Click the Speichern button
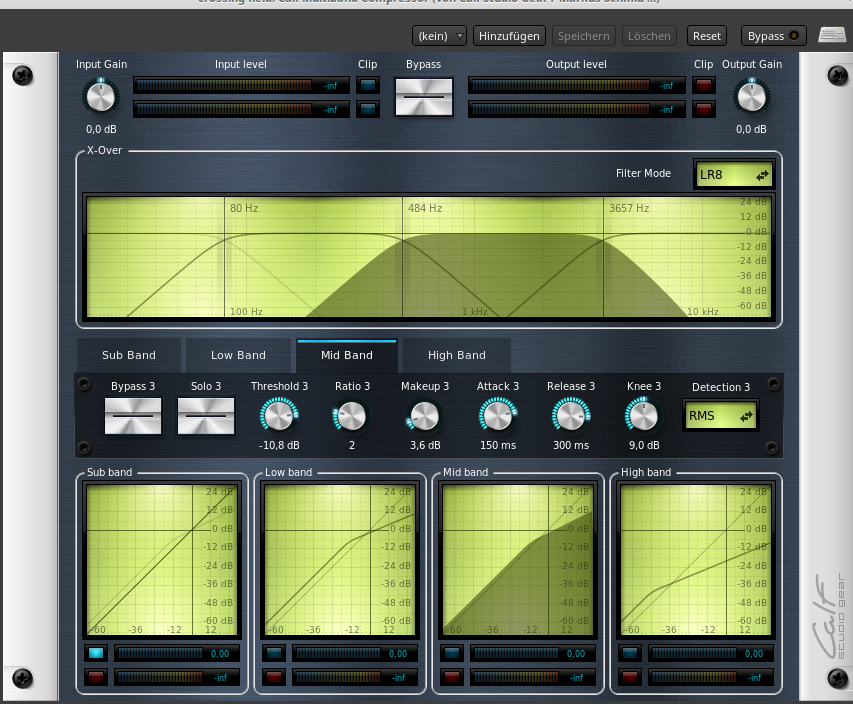Image resolution: width=853 pixels, height=704 pixels. coord(583,36)
